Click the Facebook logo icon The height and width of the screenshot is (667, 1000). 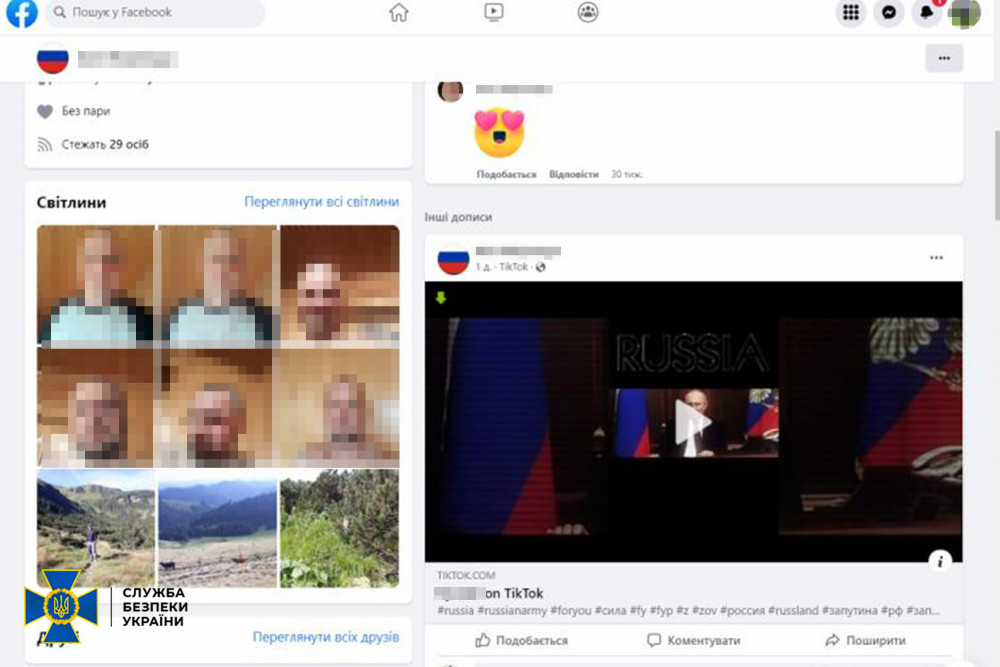21,13
